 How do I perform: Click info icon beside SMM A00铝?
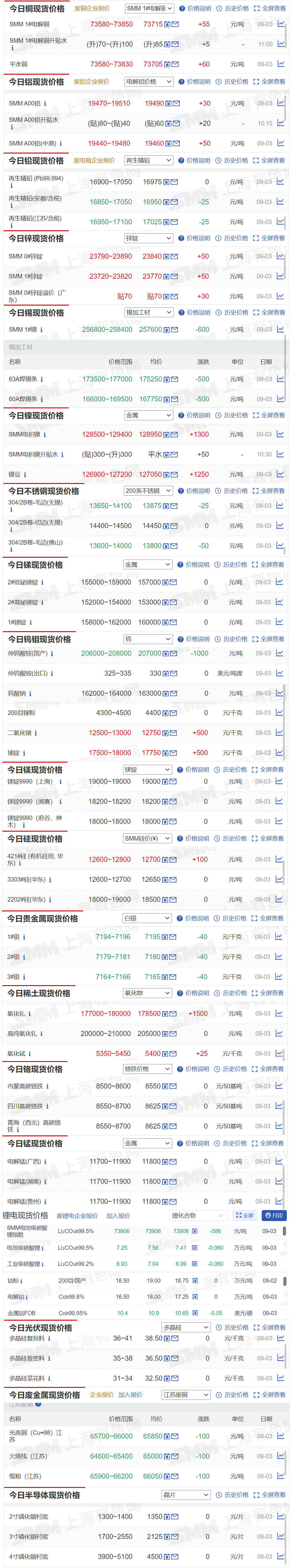[x=44, y=103]
